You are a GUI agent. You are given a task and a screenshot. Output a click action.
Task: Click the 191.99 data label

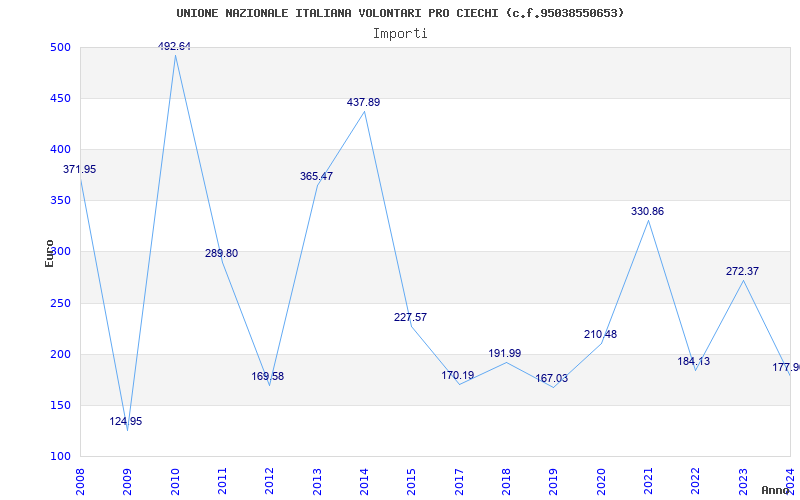[505, 353]
